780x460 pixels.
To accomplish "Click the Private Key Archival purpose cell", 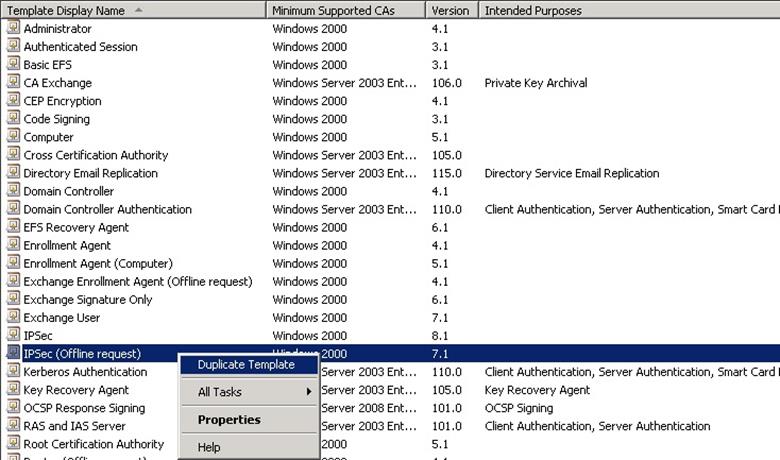I will 536,83.
